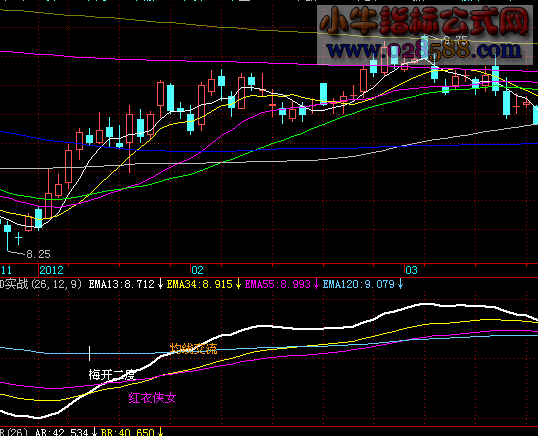
Task: Select the 03 month marker on the axis
Action: (411, 270)
